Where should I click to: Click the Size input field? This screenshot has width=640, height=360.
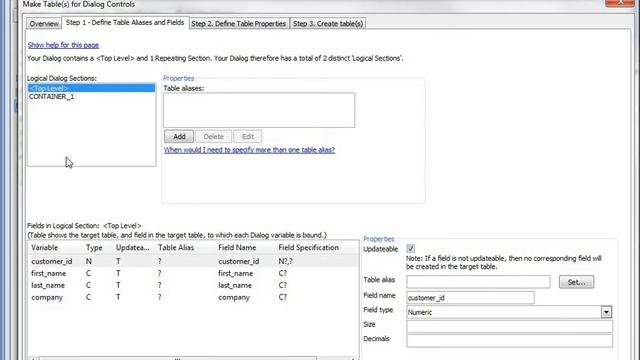509,326
